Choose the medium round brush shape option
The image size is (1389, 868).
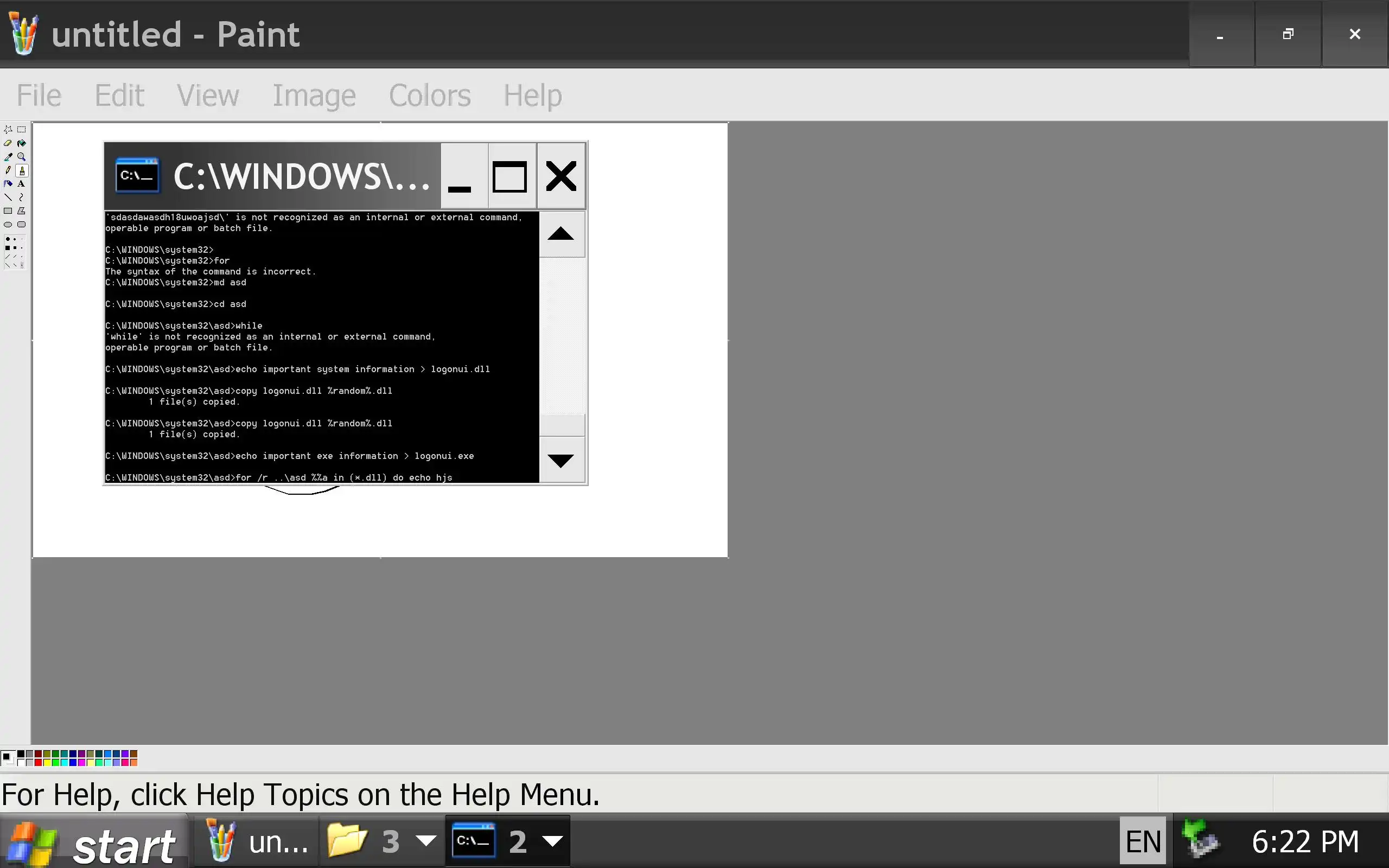coord(15,239)
